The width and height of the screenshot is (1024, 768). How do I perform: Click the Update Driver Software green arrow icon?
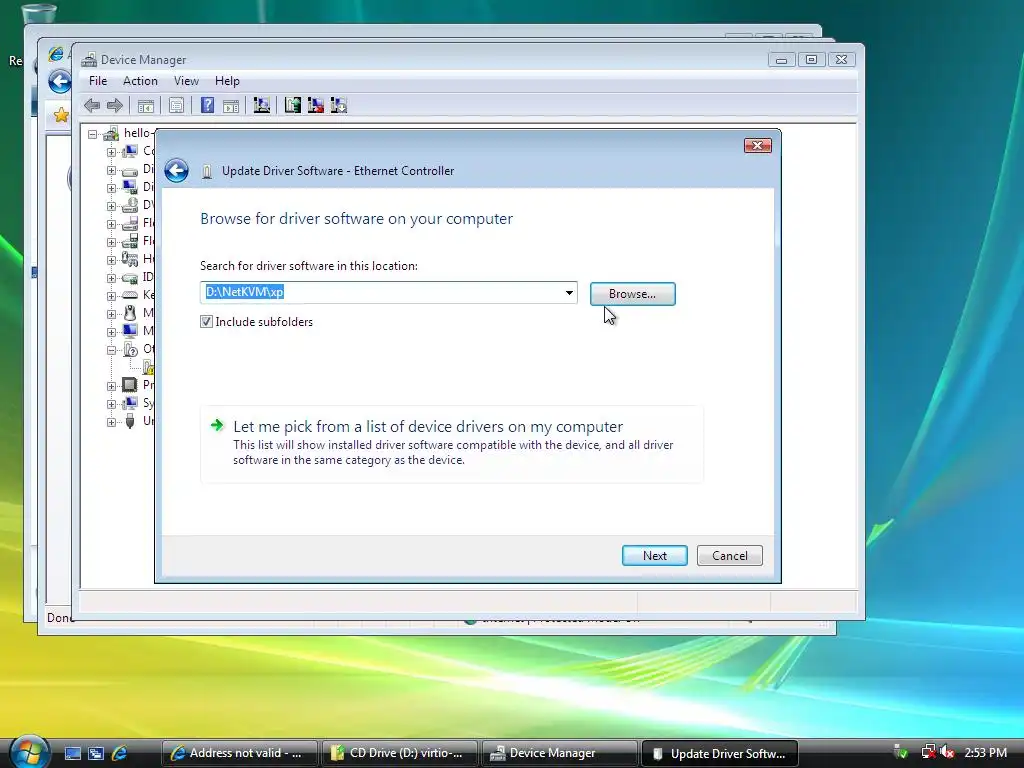293,105
